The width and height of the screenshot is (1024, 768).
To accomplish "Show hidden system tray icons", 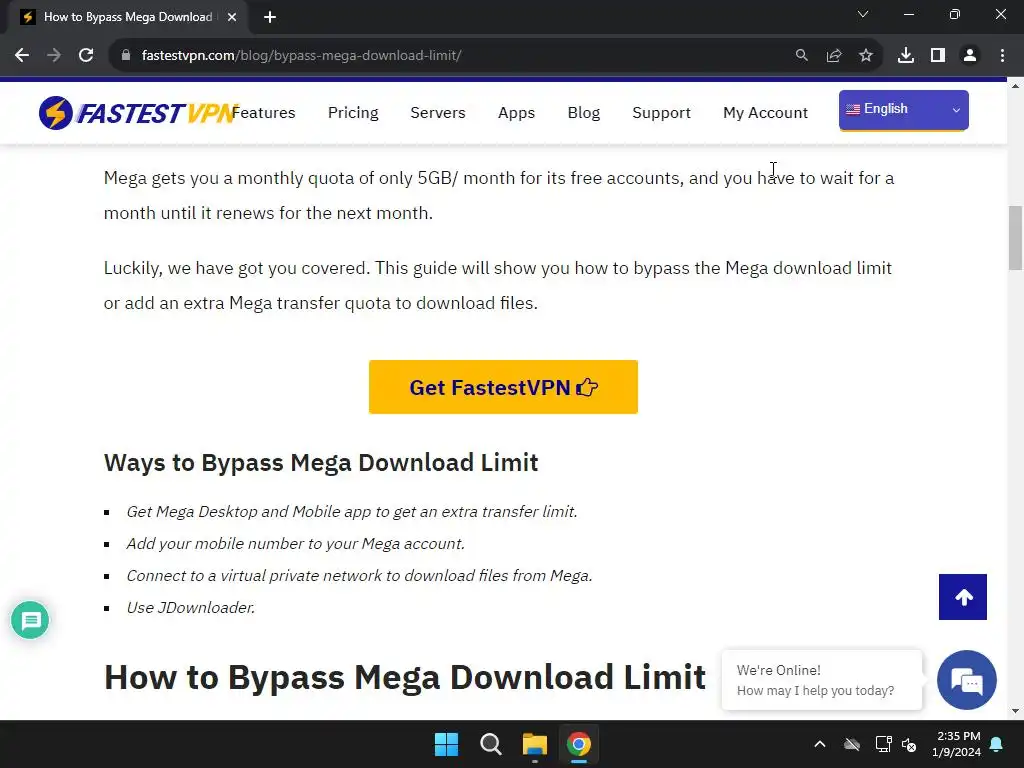I will point(820,744).
